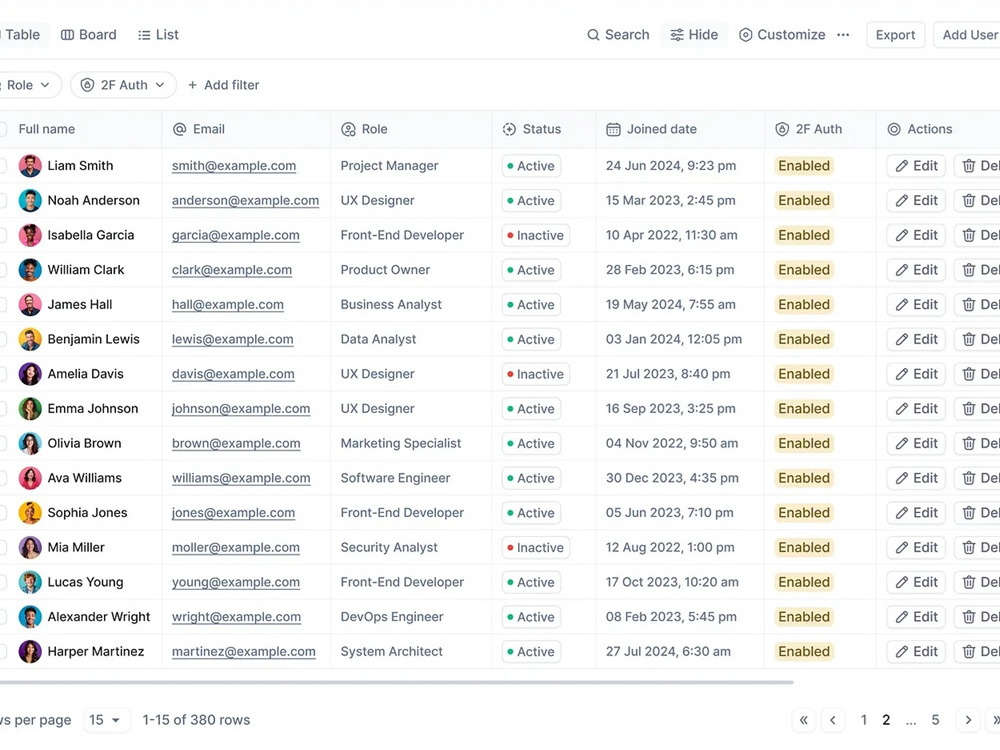This screenshot has width=1000, height=750.
Task: Click Ava Williams's avatar
Action: click(30, 478)
